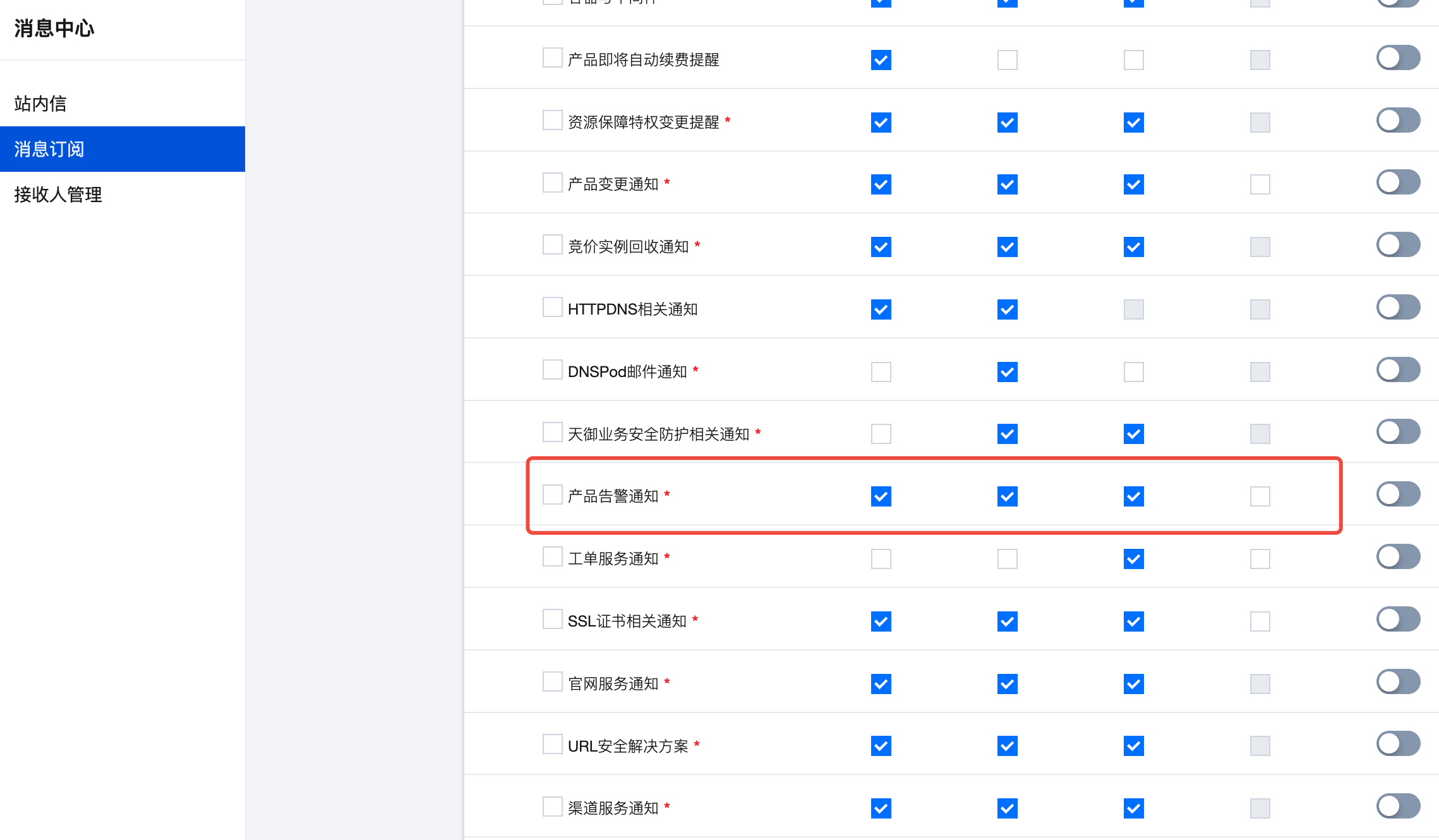Uncheck the second channel checkbox for 竞价实例回收通知
The height and width of the screenshot is (840, 1439).
[1007, 247]
